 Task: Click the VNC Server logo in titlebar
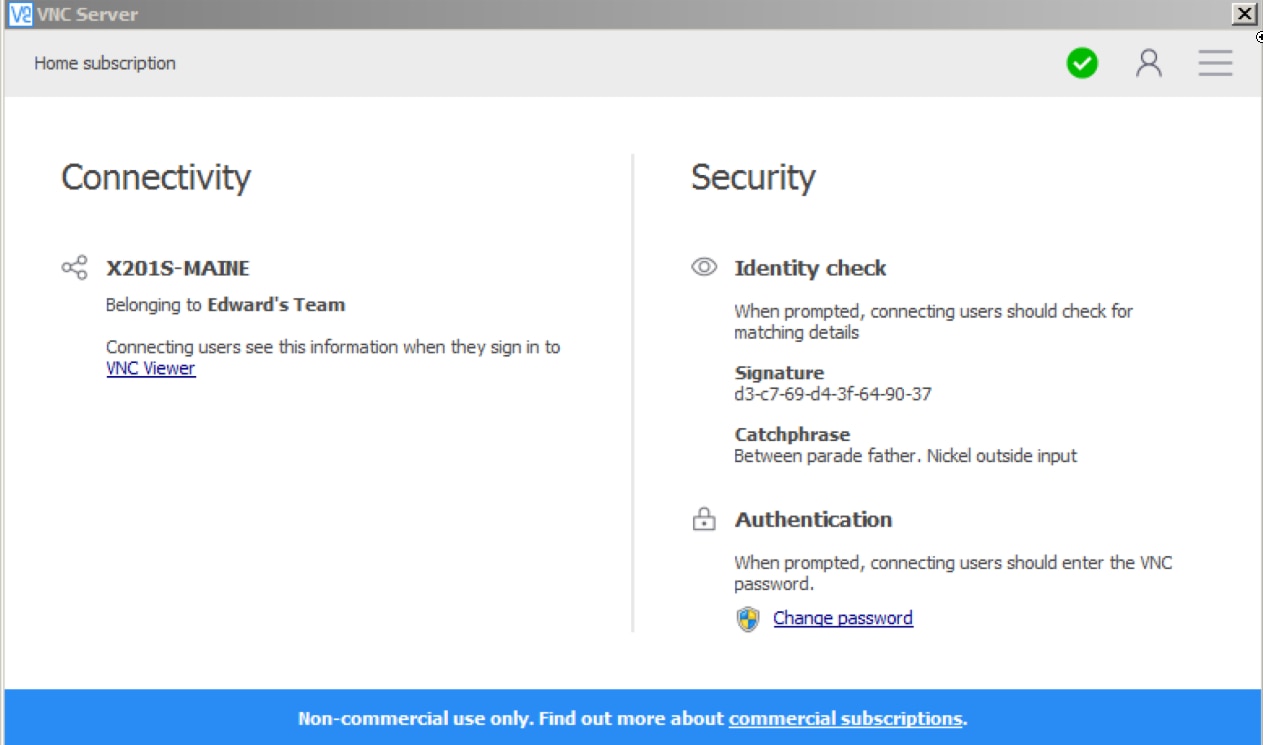21,14
